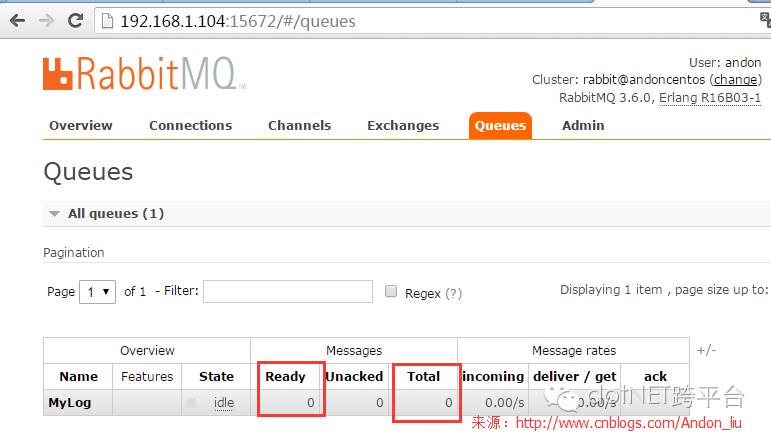Click the Erlang R16B03-1 version text

click(710, 98)
